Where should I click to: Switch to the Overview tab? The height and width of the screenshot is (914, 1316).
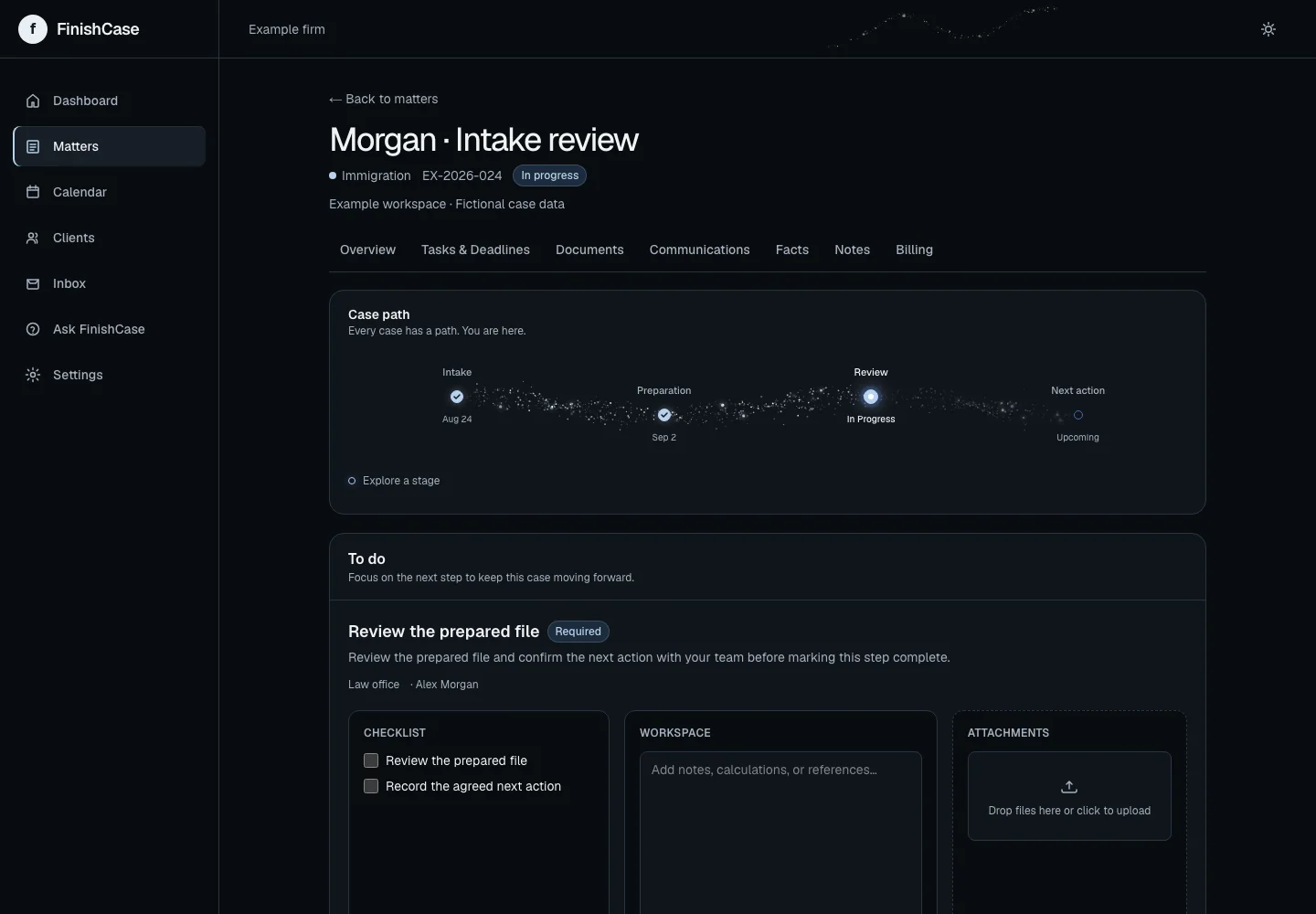pos(367,250)
